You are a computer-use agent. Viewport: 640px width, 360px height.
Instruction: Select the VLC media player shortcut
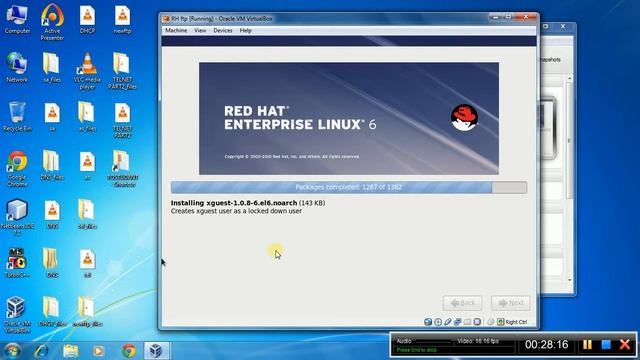pyautogui.click(x=87, y=71)
